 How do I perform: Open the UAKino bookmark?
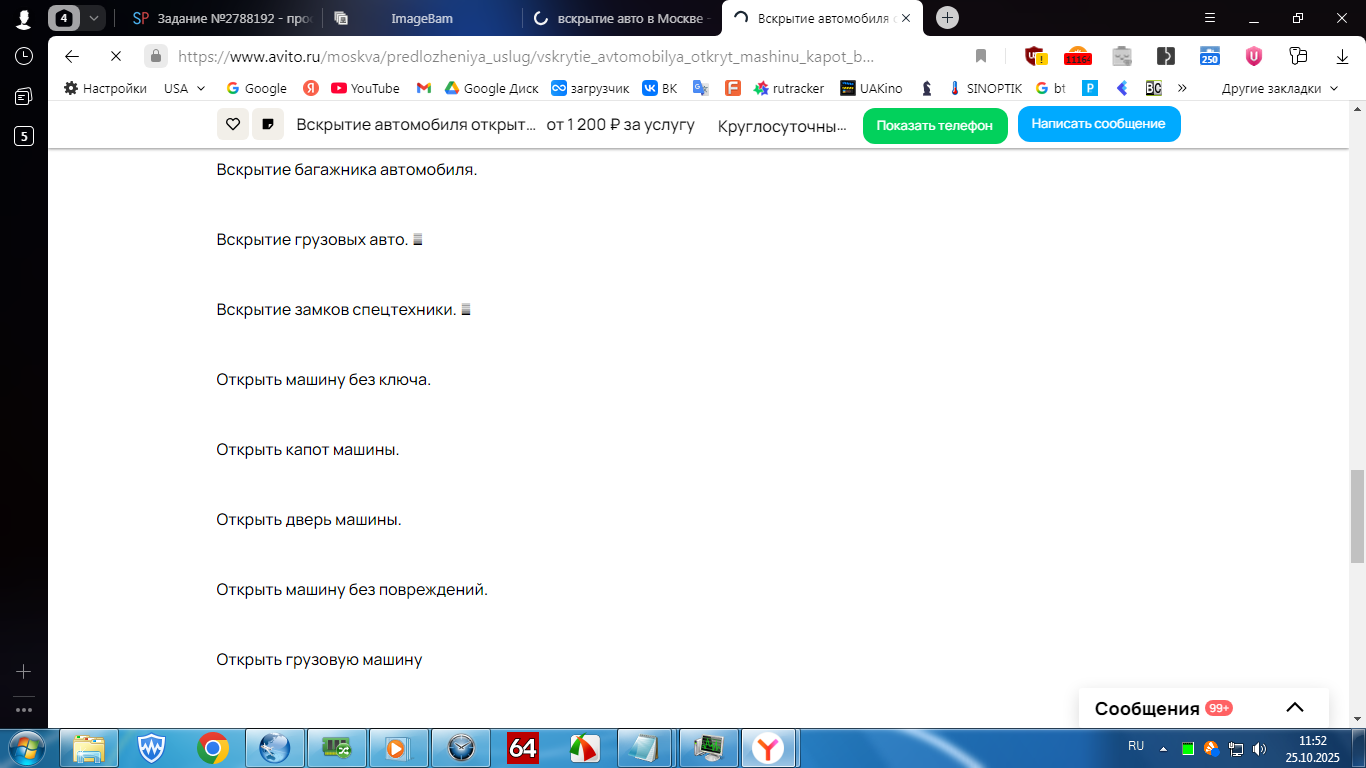tap(871, 88)
